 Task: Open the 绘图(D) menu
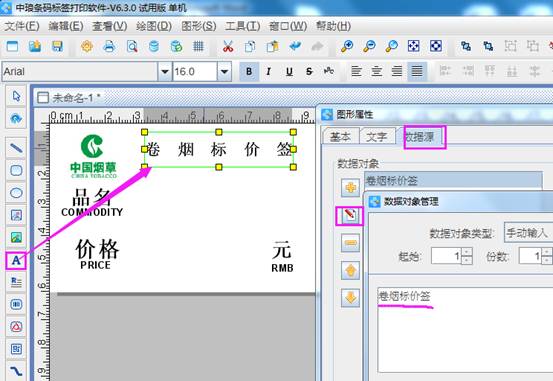coord(154,26)
